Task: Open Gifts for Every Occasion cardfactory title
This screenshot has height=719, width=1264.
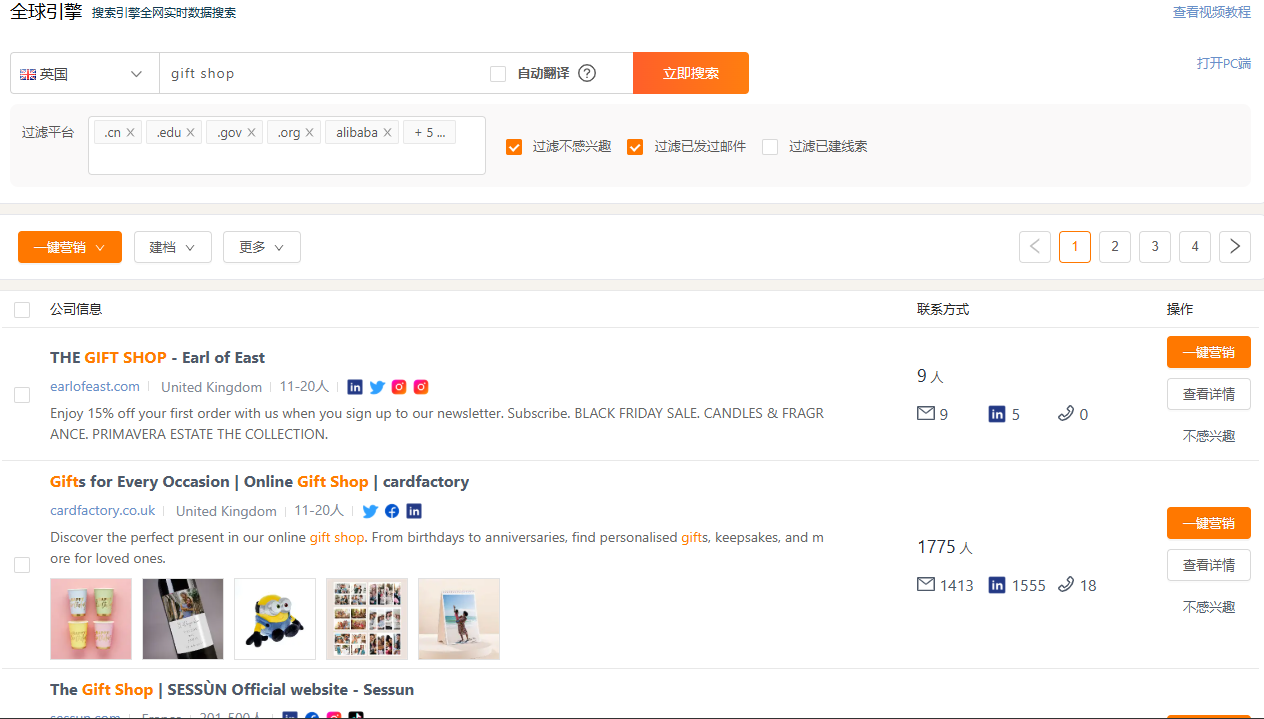Action: coord(259,481)
